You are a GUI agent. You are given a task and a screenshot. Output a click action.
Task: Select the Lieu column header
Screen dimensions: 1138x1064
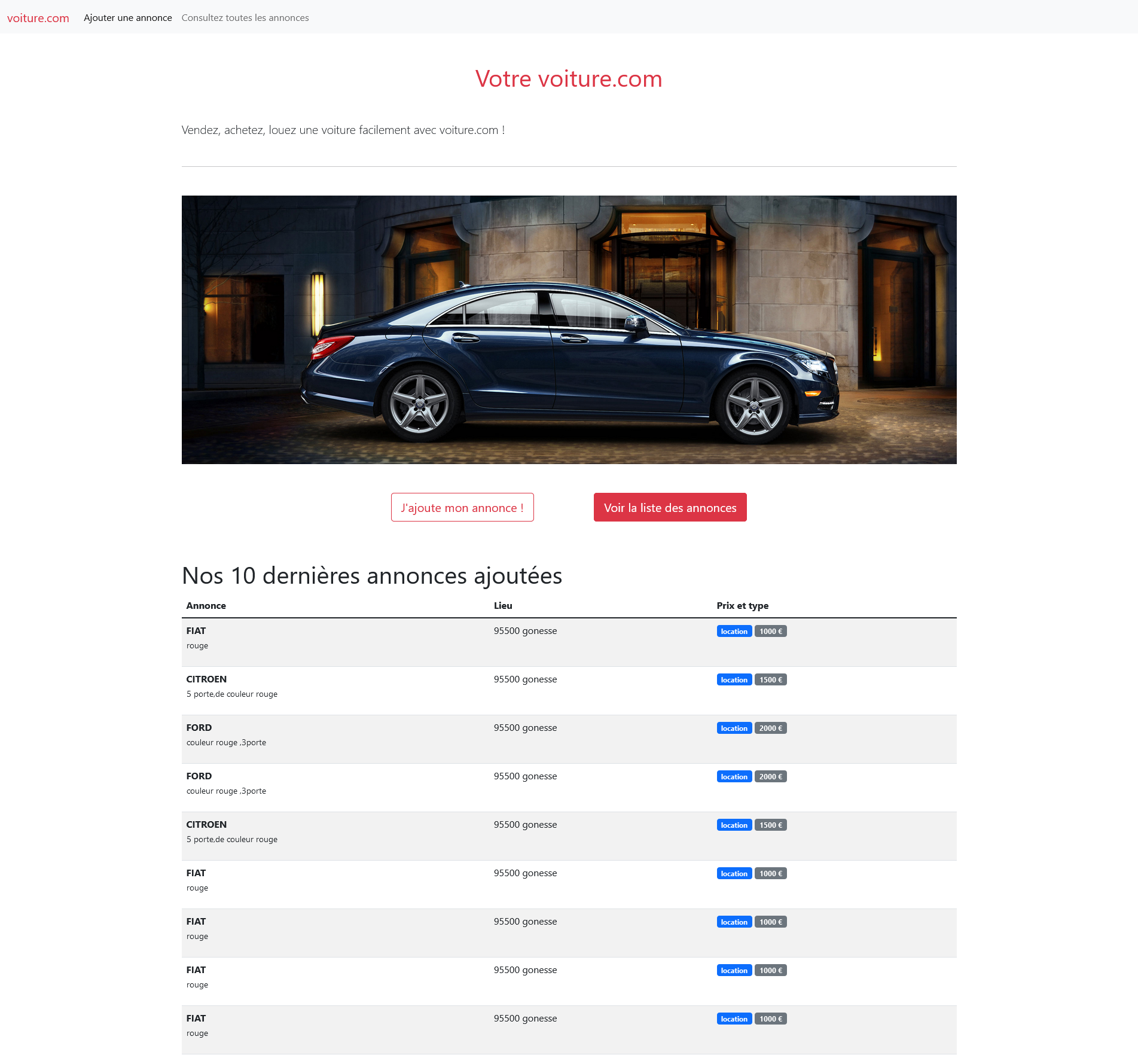coord(503,605)
